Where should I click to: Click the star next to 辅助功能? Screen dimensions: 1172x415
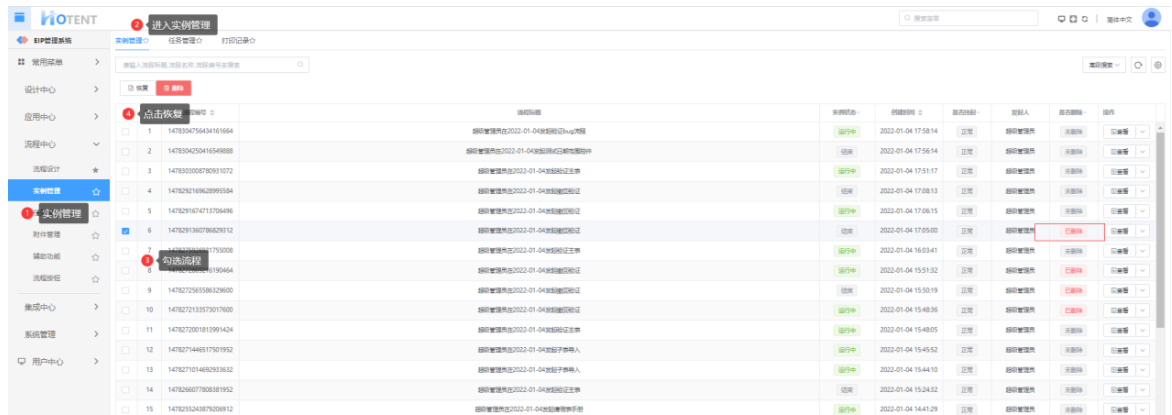(x=96, y=256)
